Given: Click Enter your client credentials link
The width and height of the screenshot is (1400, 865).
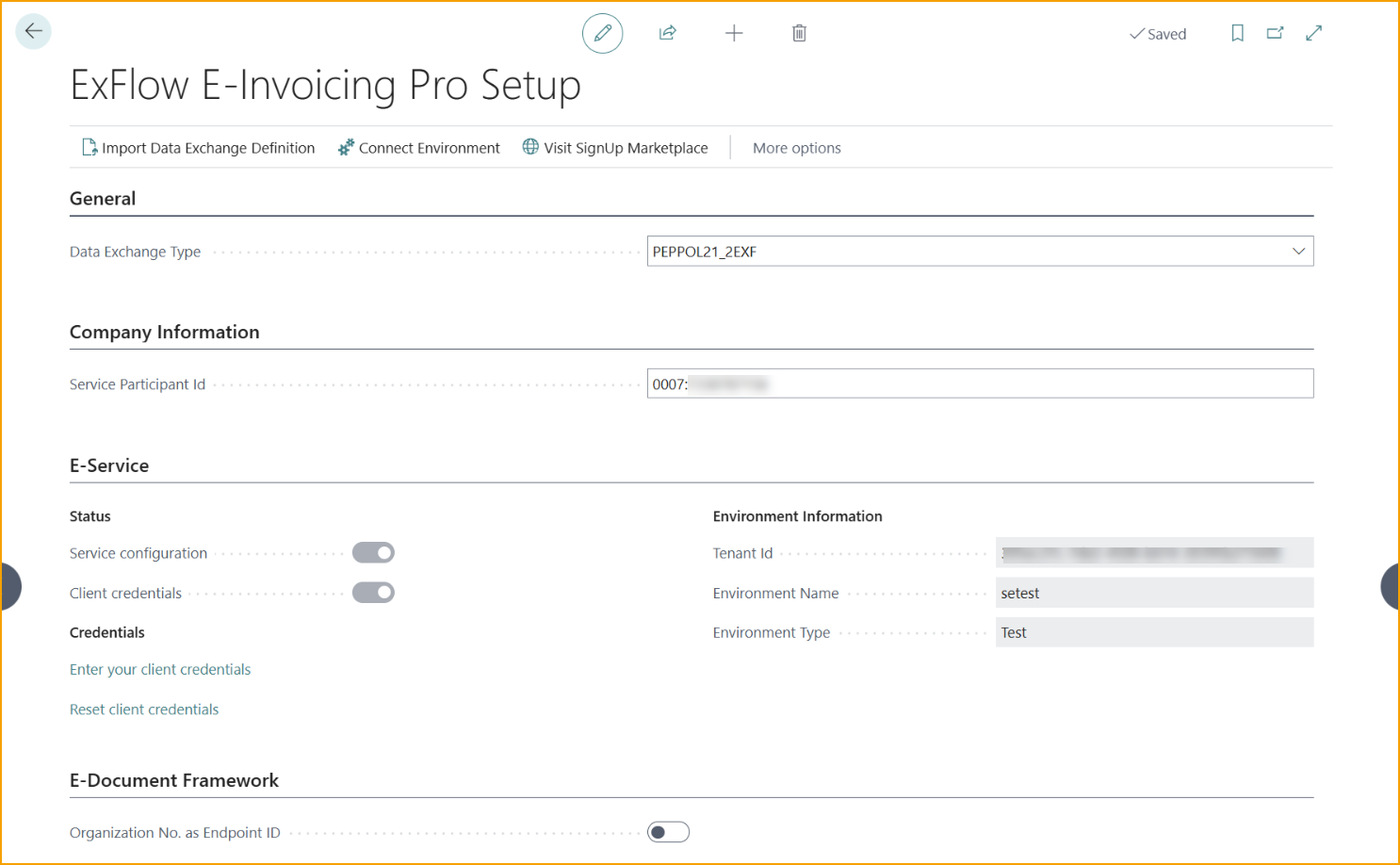Looking at the screenshot, I should [160, 670].
